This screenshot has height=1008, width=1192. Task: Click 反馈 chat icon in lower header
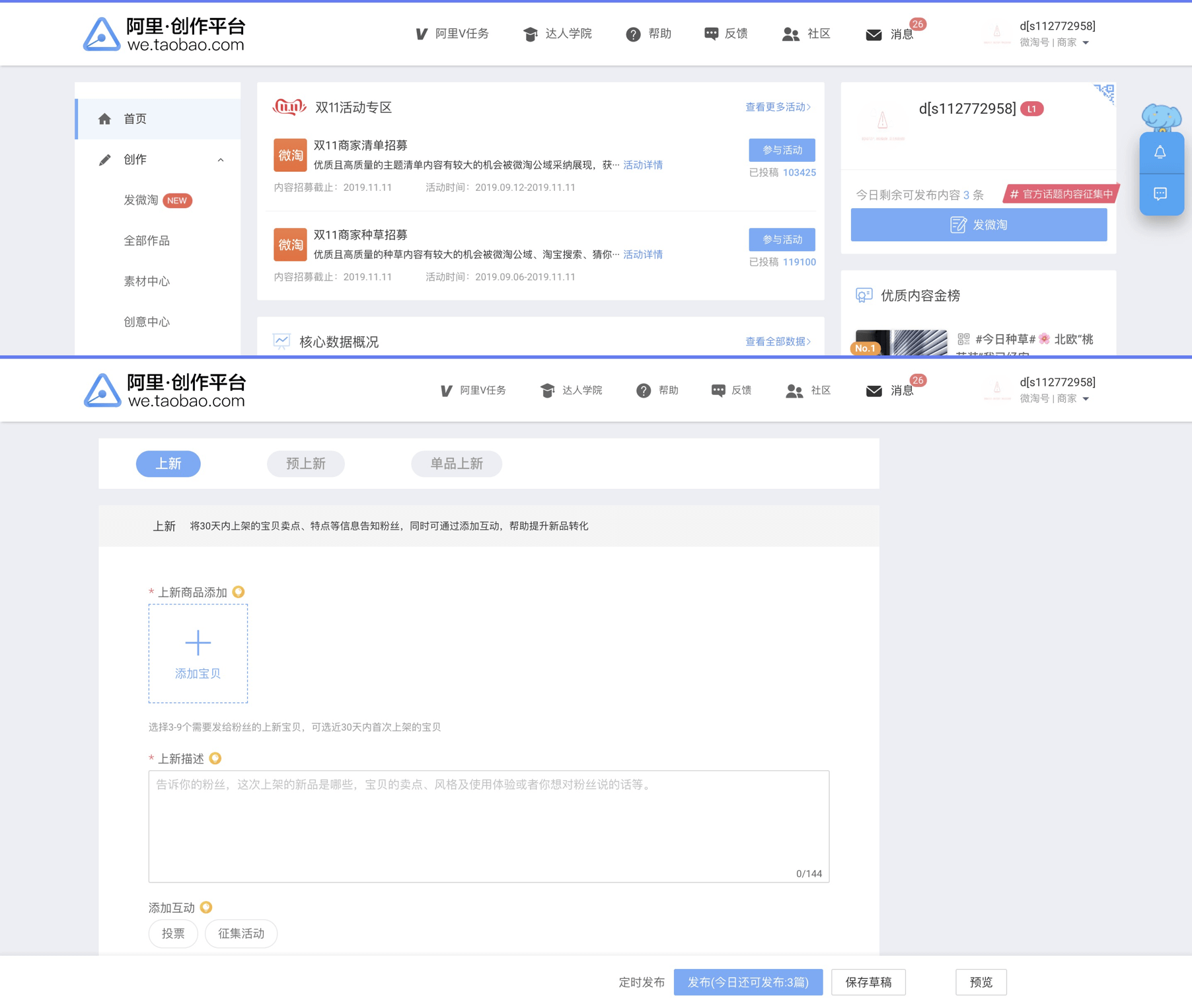[718, 390]
